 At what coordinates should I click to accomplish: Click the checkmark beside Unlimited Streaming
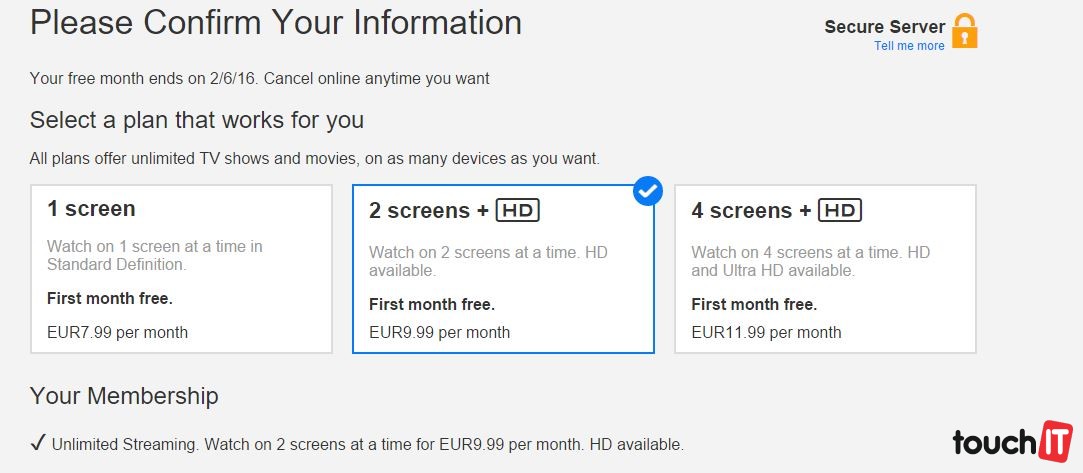pos(38,443)
